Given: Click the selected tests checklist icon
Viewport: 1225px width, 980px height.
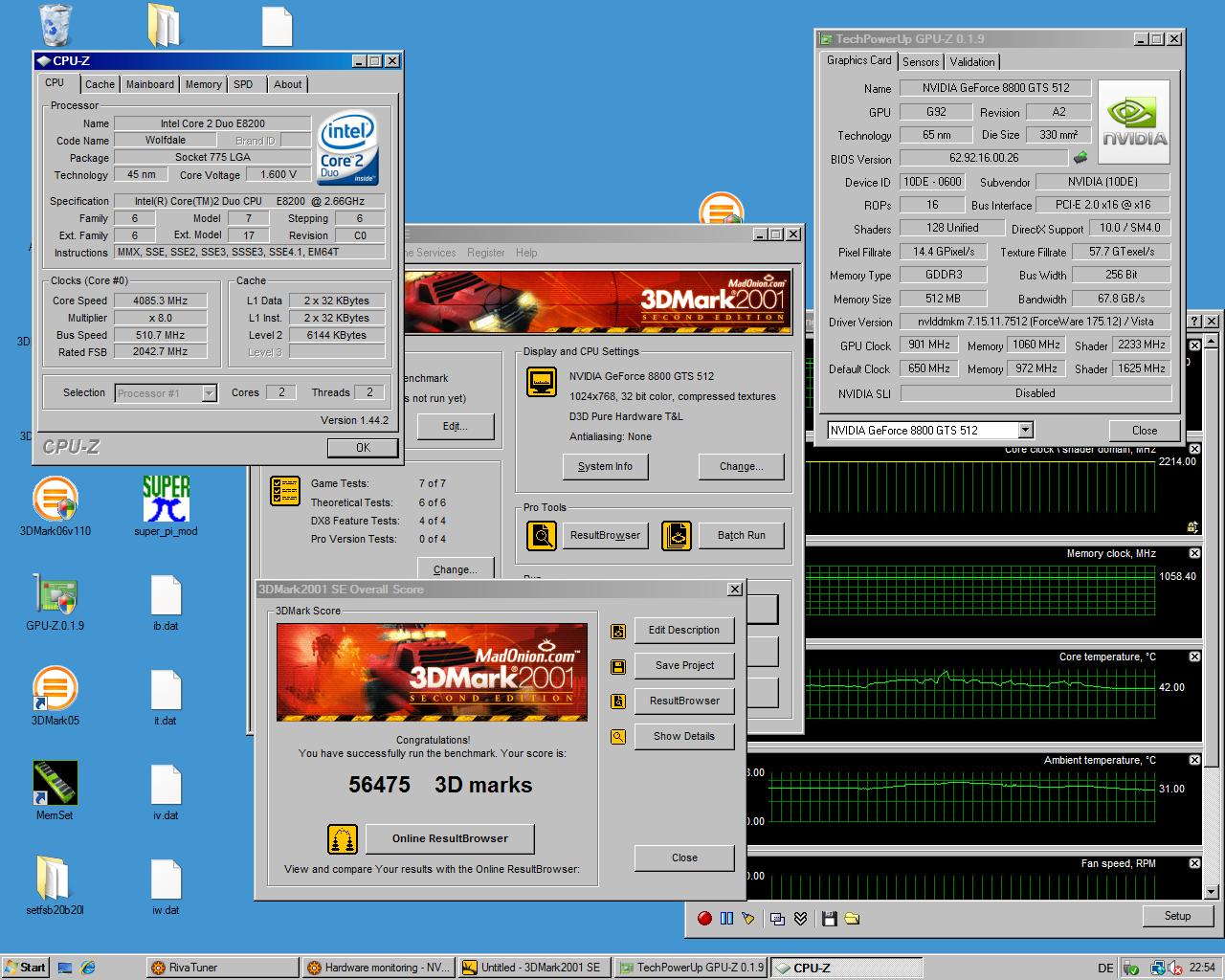Looking at the screenshot, I should (285, 490).
